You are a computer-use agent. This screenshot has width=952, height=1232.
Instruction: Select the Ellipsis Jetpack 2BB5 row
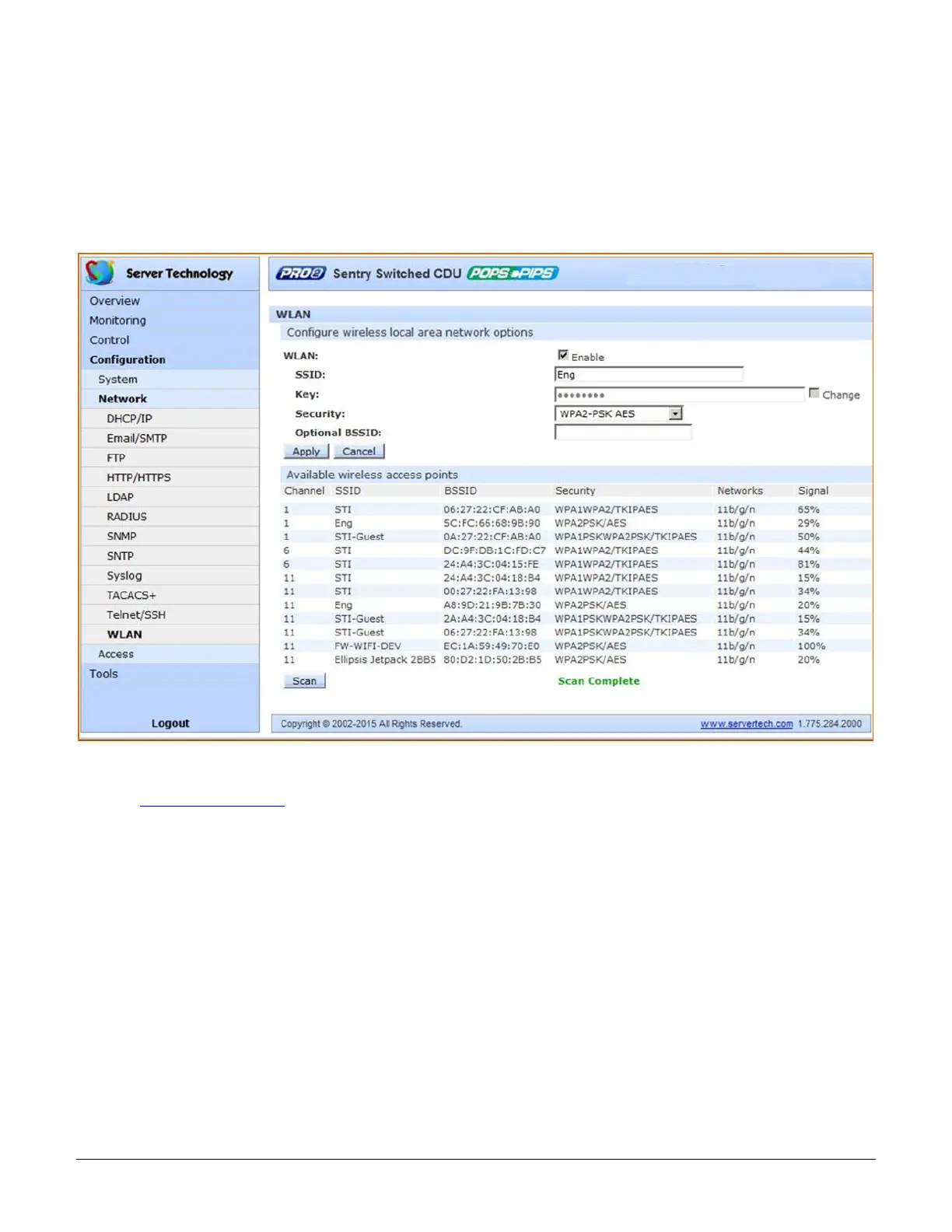tap(576, 660)
